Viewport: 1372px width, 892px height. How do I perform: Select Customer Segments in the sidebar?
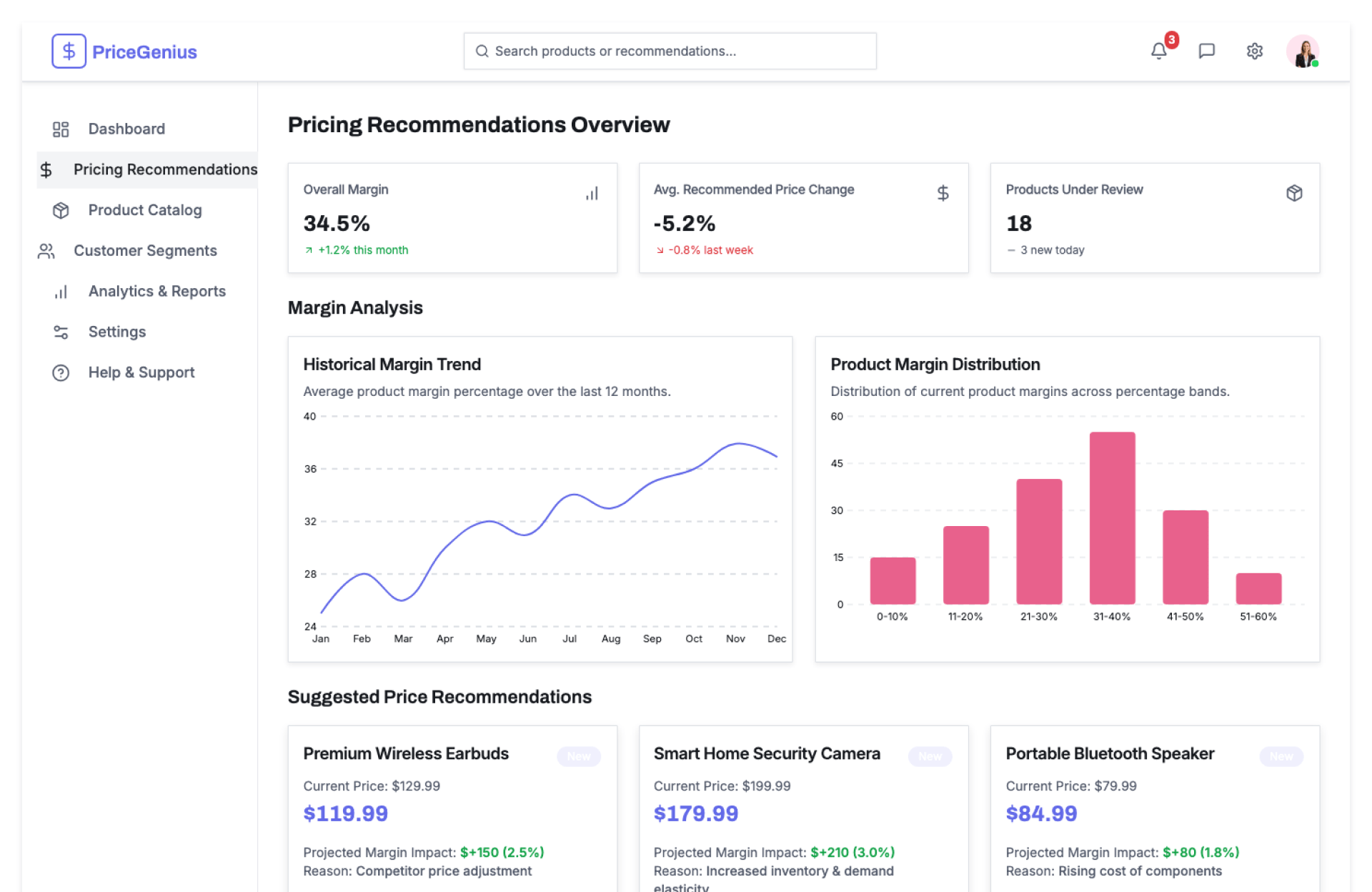coord(145,251)
